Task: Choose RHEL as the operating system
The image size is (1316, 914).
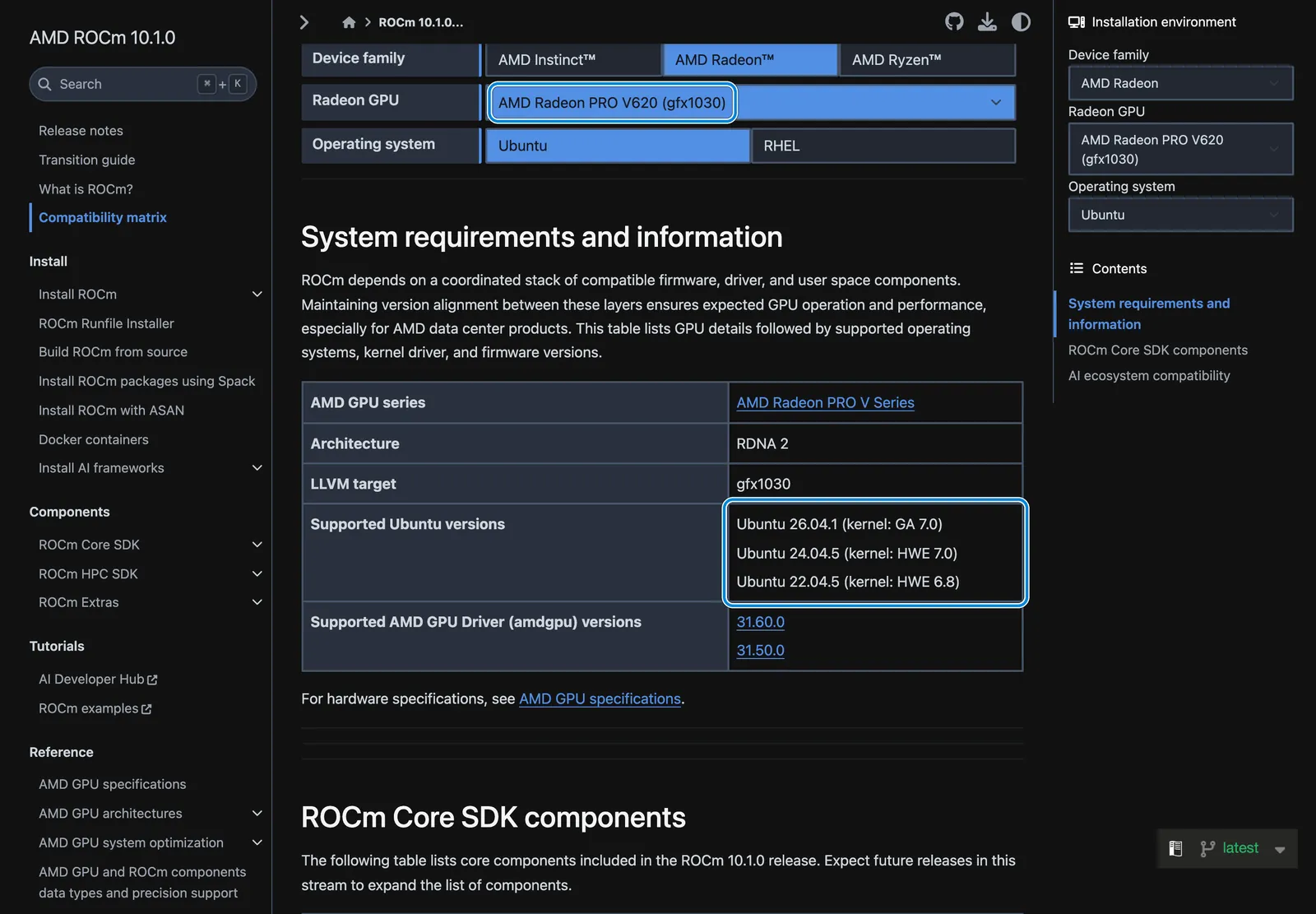Action: 883,146
